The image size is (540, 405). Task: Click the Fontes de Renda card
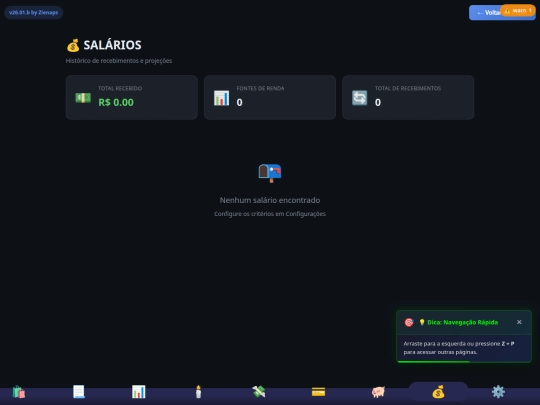pos(270,97)
